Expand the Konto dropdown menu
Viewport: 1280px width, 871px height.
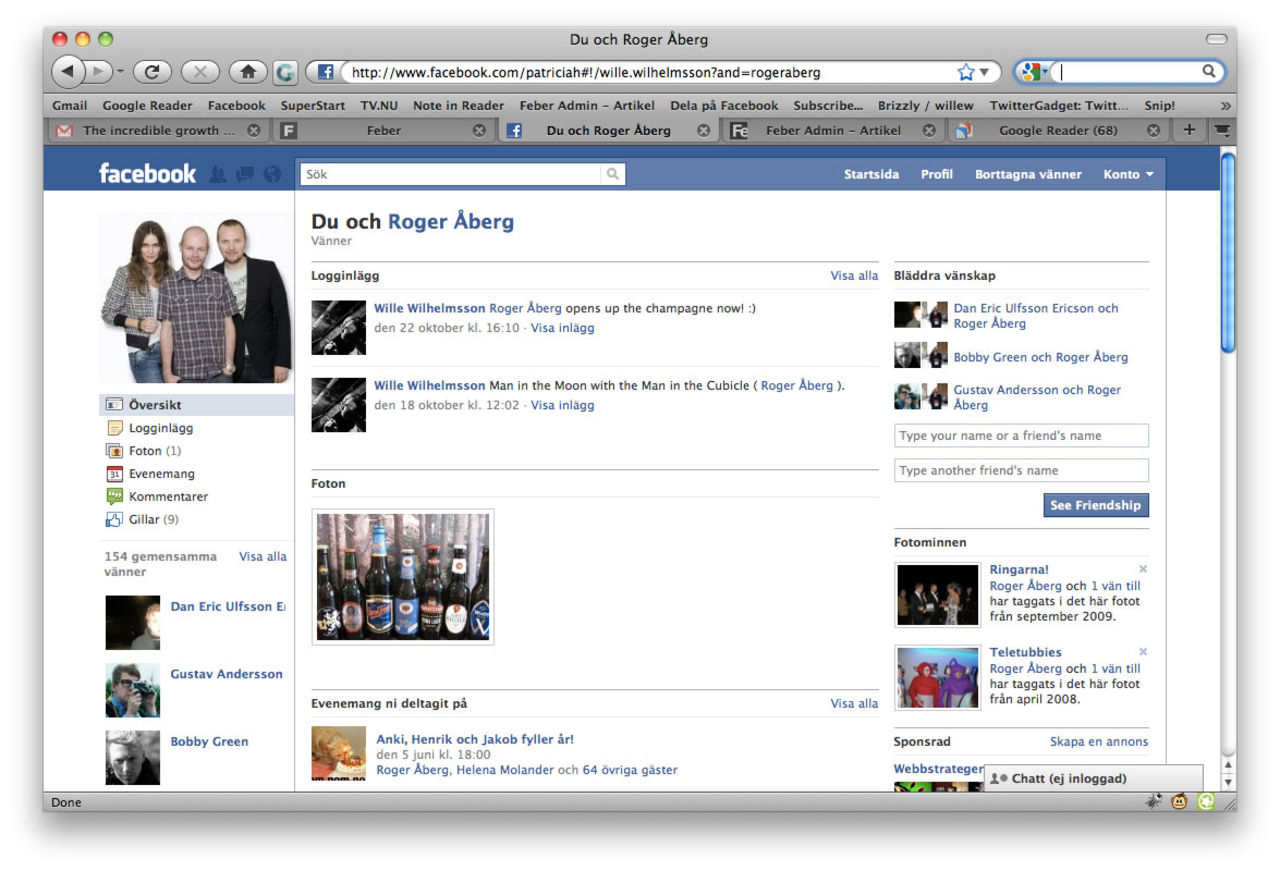pyautogui.click(x=1129, y=174)
